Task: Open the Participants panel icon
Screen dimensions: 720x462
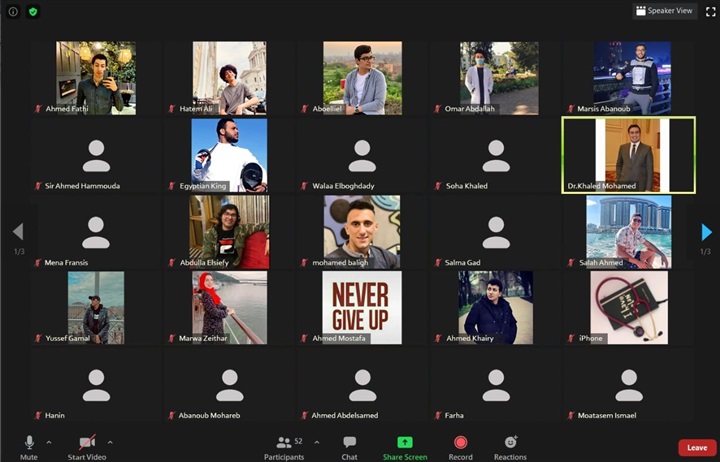Action: tap(284, 442)
